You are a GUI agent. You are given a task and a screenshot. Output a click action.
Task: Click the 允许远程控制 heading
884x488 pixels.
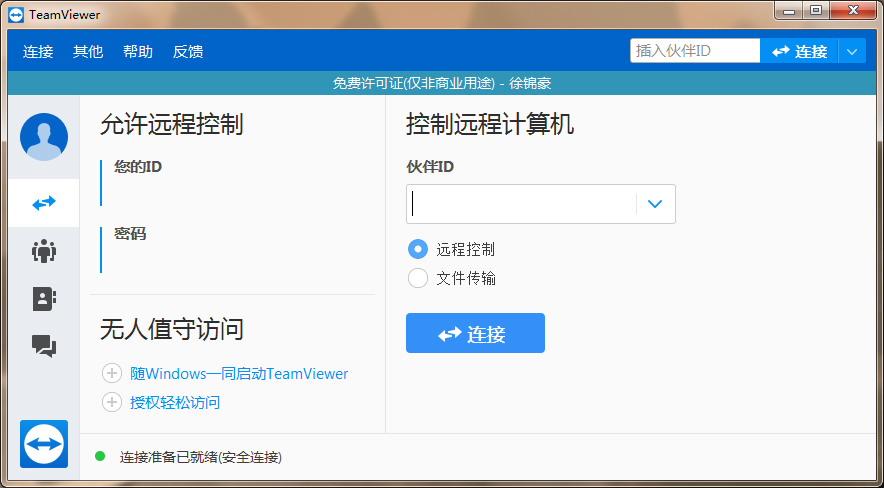coord(171,125)
